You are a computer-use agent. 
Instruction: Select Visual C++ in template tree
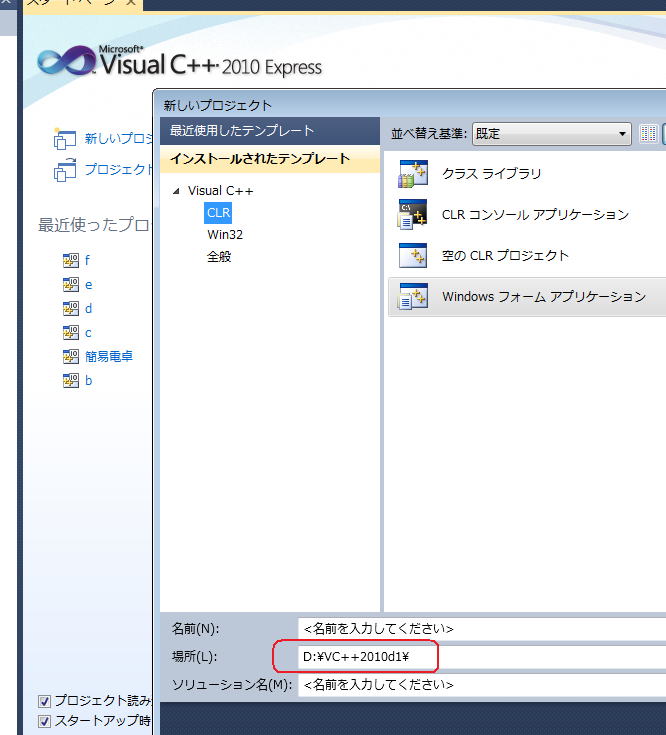tap(220, 191)
